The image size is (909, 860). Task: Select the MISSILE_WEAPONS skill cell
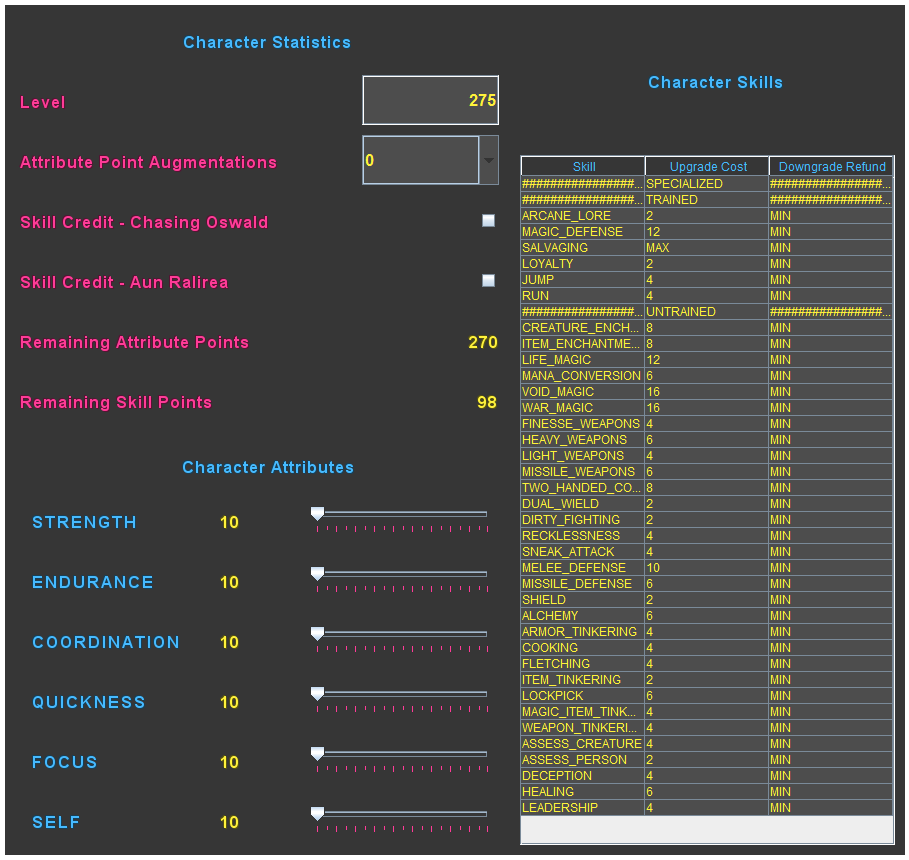(583, 472)
